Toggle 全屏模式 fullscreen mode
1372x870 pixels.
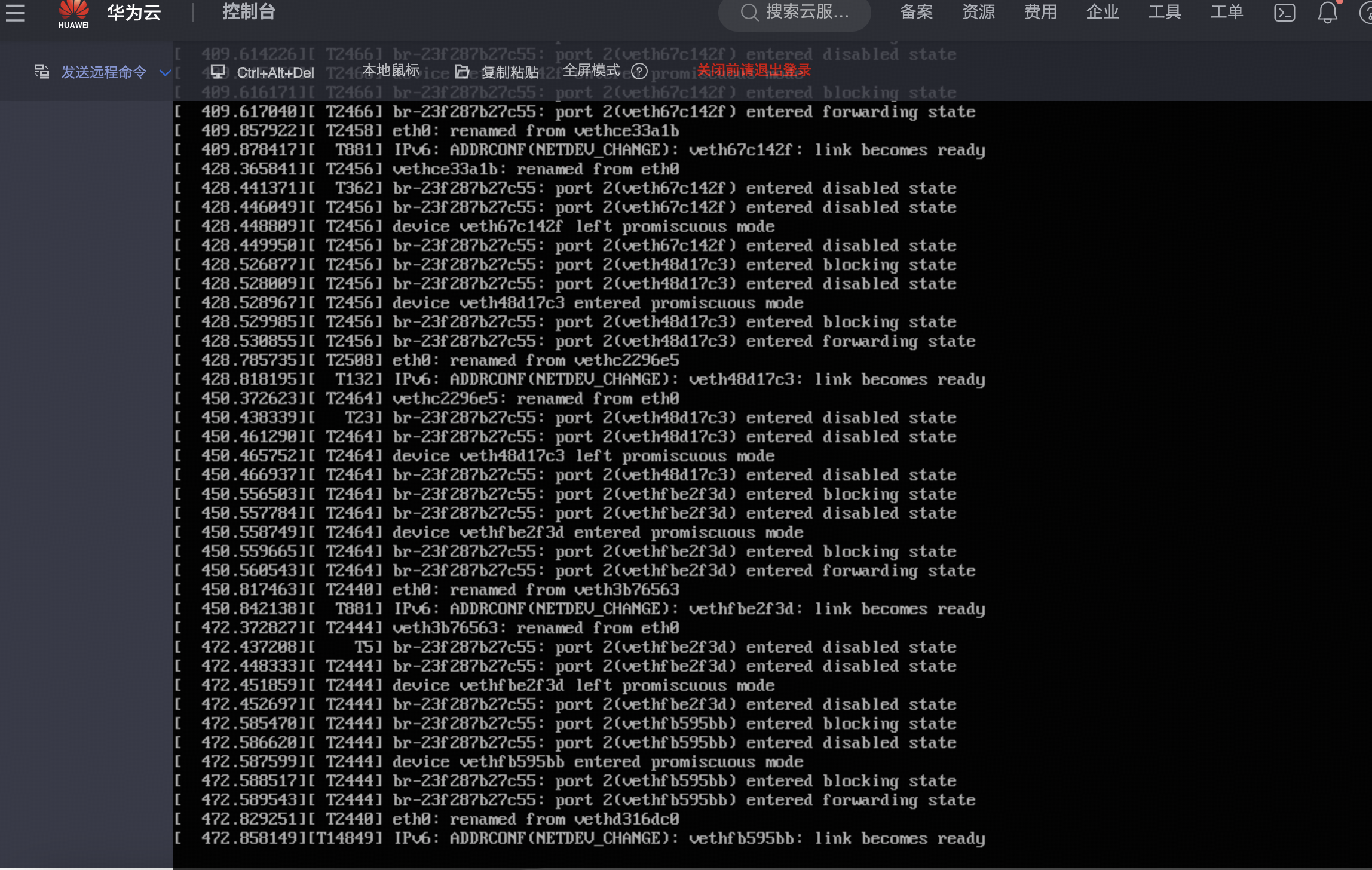coord(591,71)
